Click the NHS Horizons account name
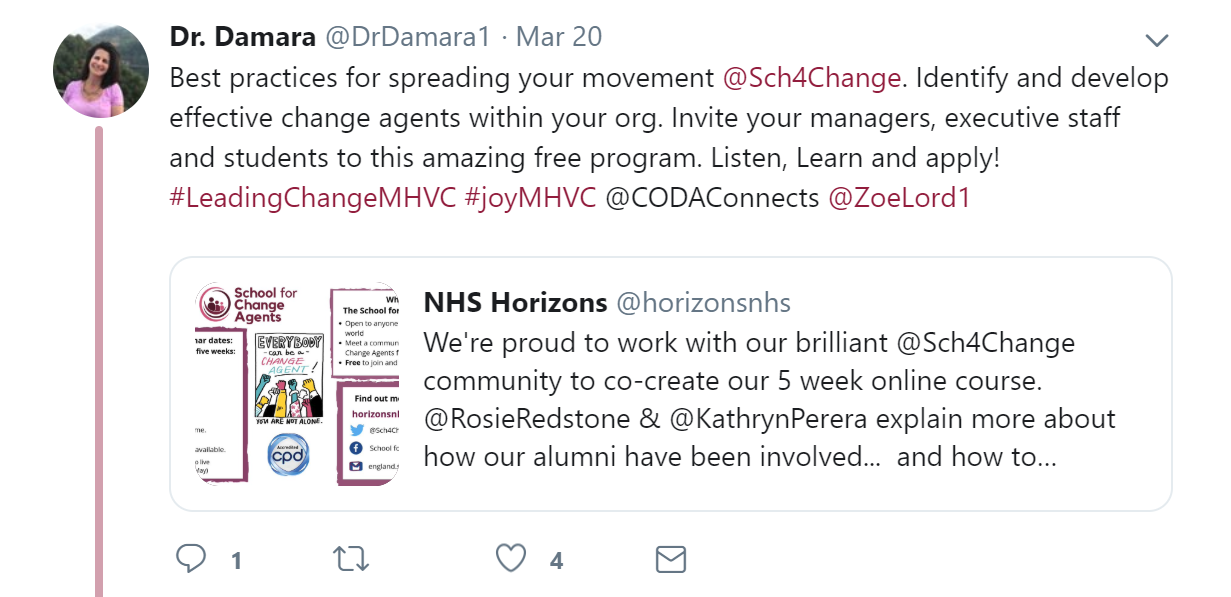The width and height of the screenshot is (1231, 597). point(515,302)
